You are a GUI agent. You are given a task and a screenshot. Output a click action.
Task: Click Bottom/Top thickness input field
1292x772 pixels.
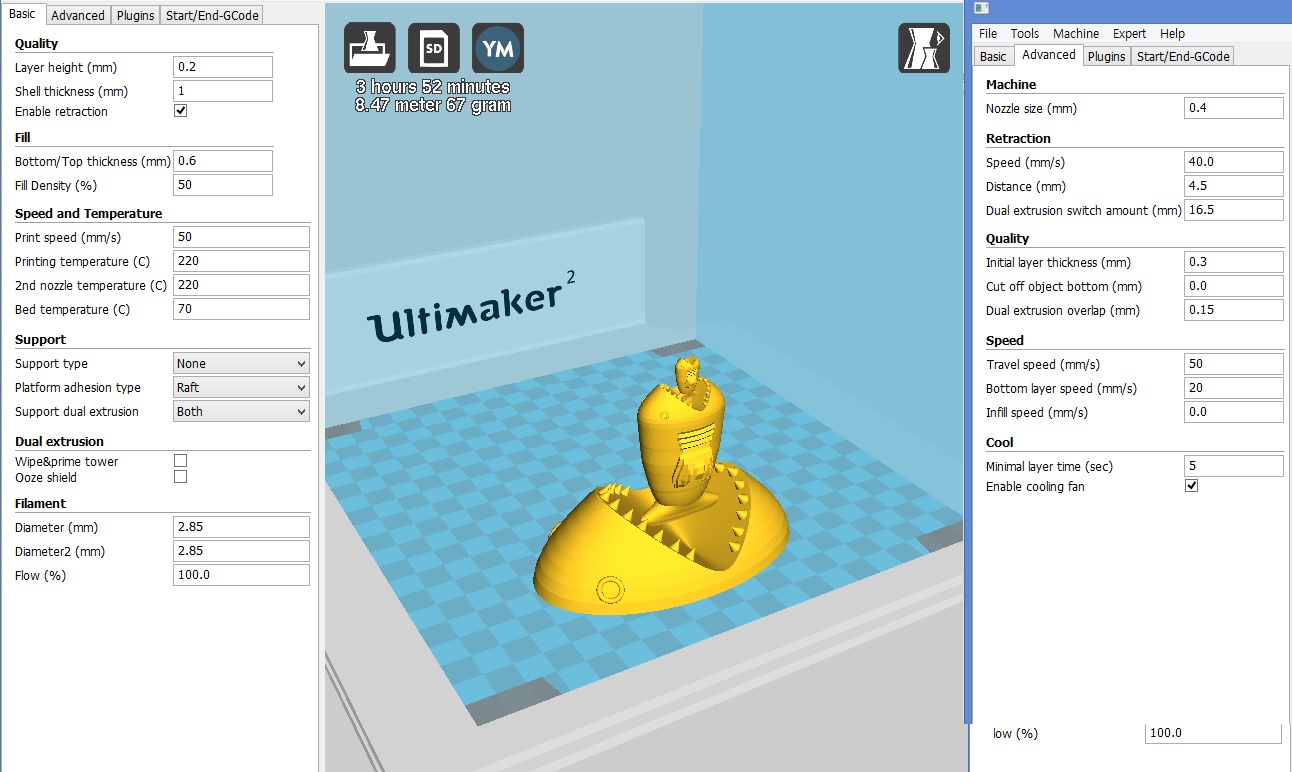point(222,161)
